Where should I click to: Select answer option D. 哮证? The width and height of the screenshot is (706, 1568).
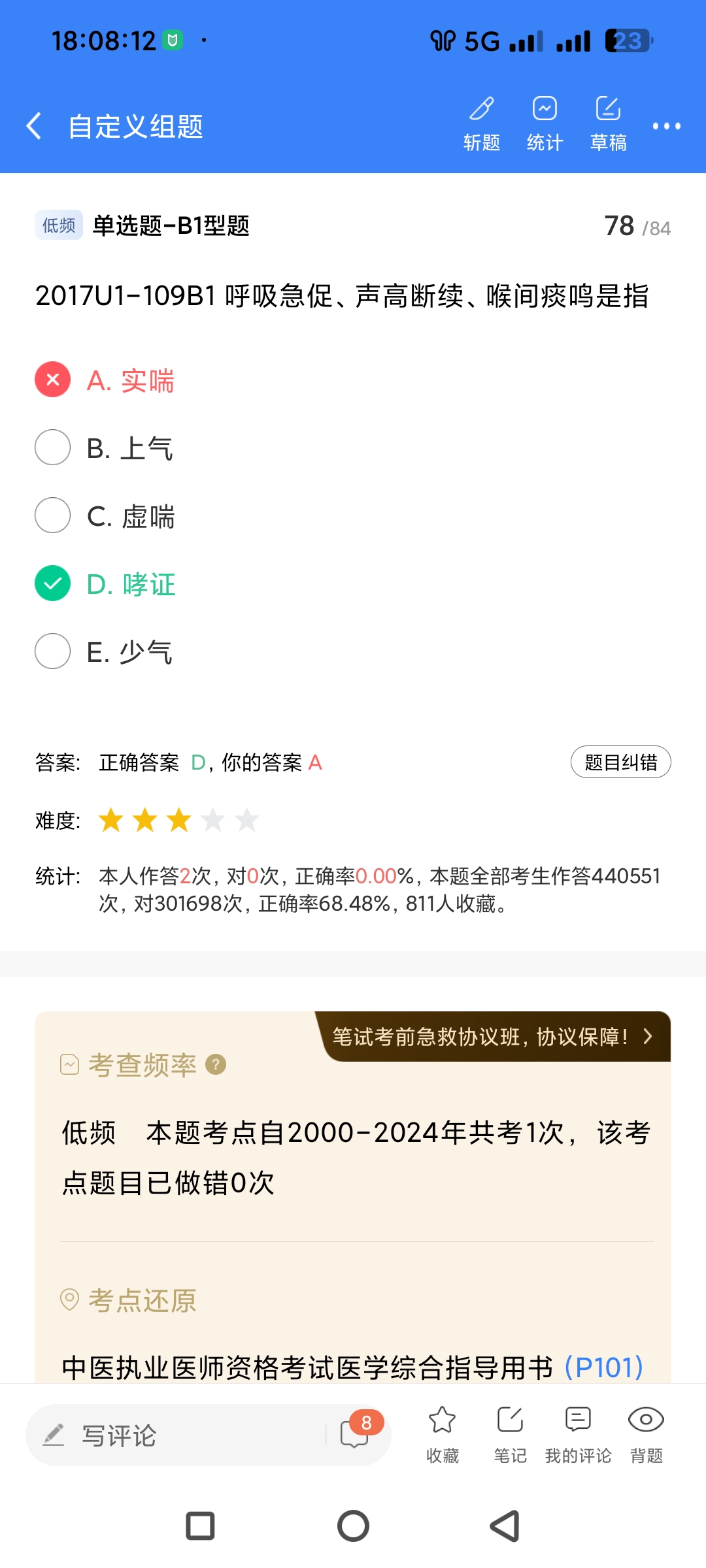53,583
